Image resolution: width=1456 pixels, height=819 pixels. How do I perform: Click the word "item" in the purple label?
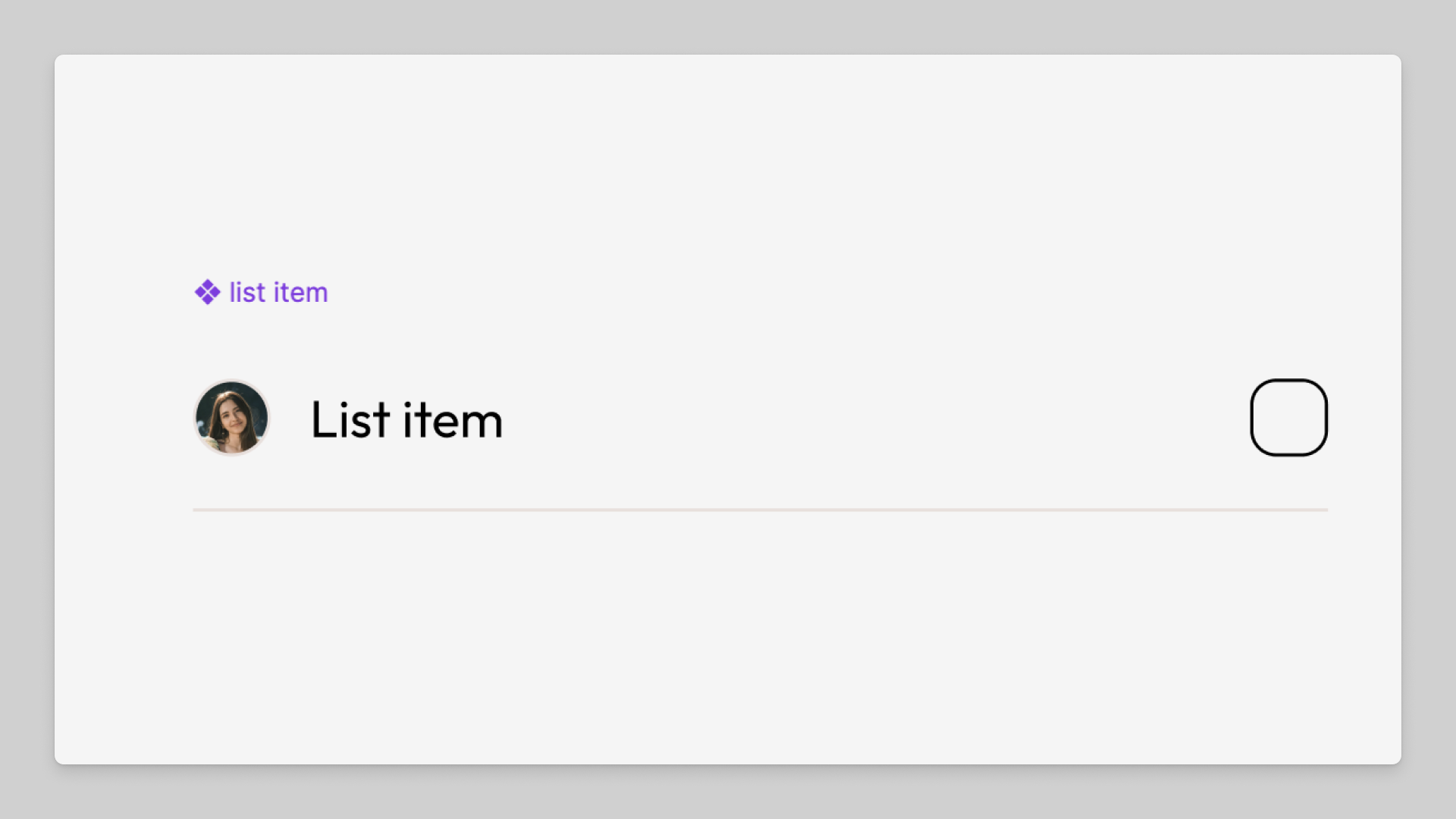pyautogui.click(x=300, y=293)
